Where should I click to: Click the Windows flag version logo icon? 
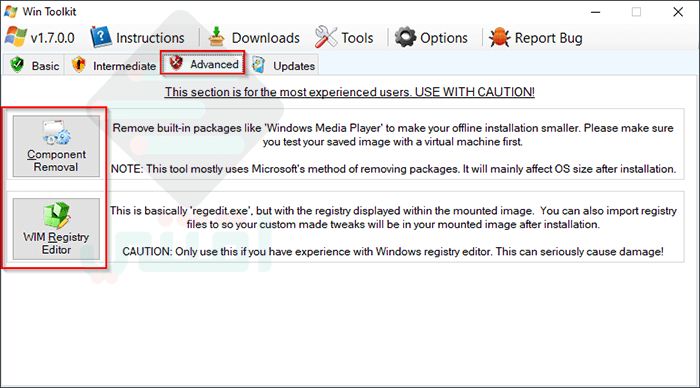coord(16,38)
